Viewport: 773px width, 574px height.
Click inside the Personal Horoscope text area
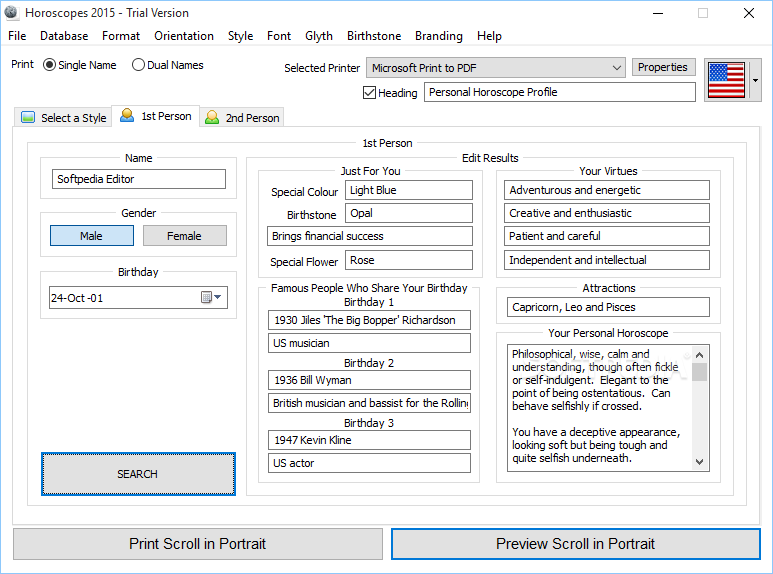point(599,408)
